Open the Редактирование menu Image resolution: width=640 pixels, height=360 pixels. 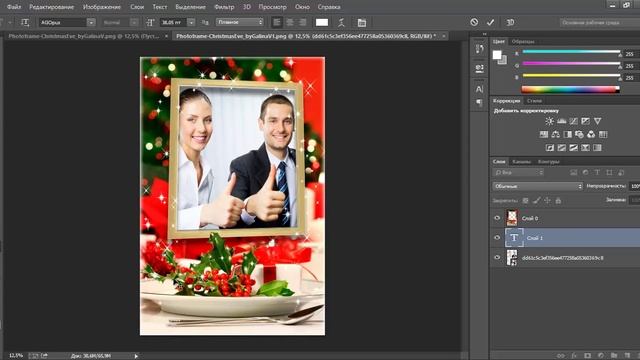tap(52, 7)
